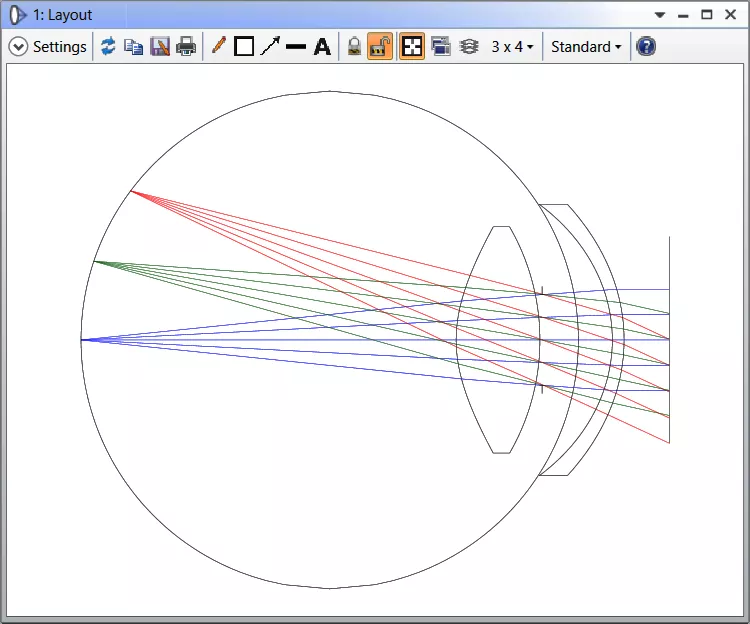Choose the arrow annotation tool
This screenshot has height=624, width=750.
[270, 47]
